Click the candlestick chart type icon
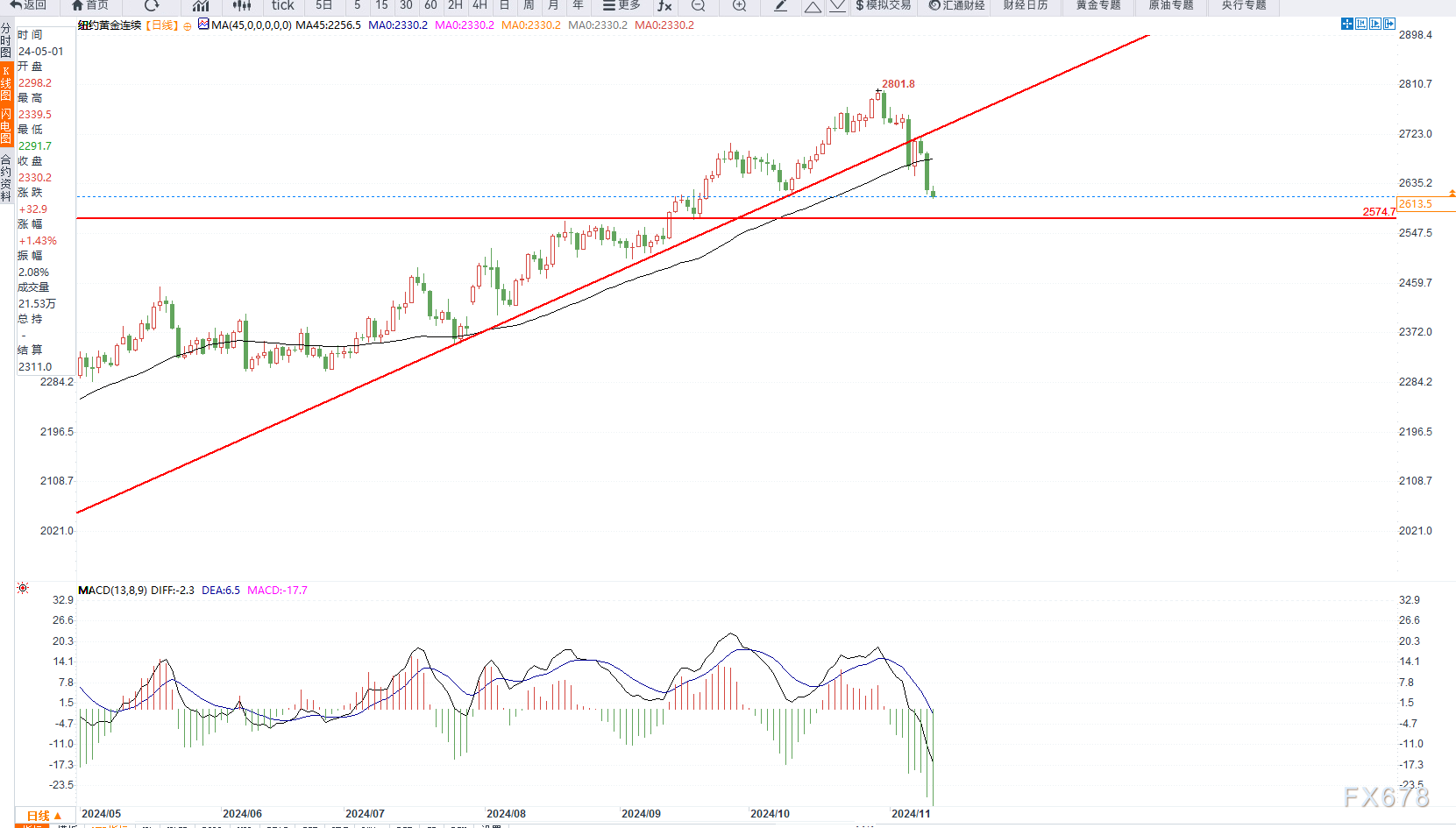The image size is (1456, 828). pyautogui.click(x=242, y=5)
